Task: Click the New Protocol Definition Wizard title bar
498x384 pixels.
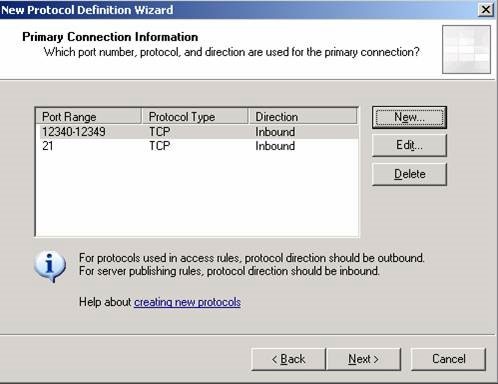Action: click(233, 10)
